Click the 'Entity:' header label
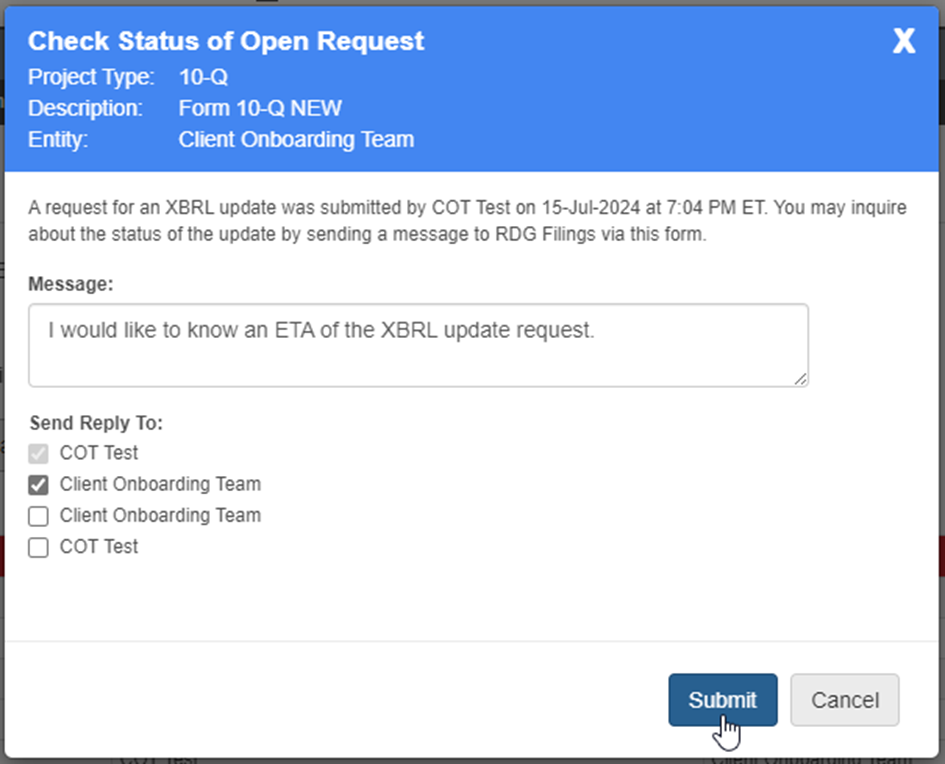The image size is (945, 764). pyautogui.click(x=58, y=139)
